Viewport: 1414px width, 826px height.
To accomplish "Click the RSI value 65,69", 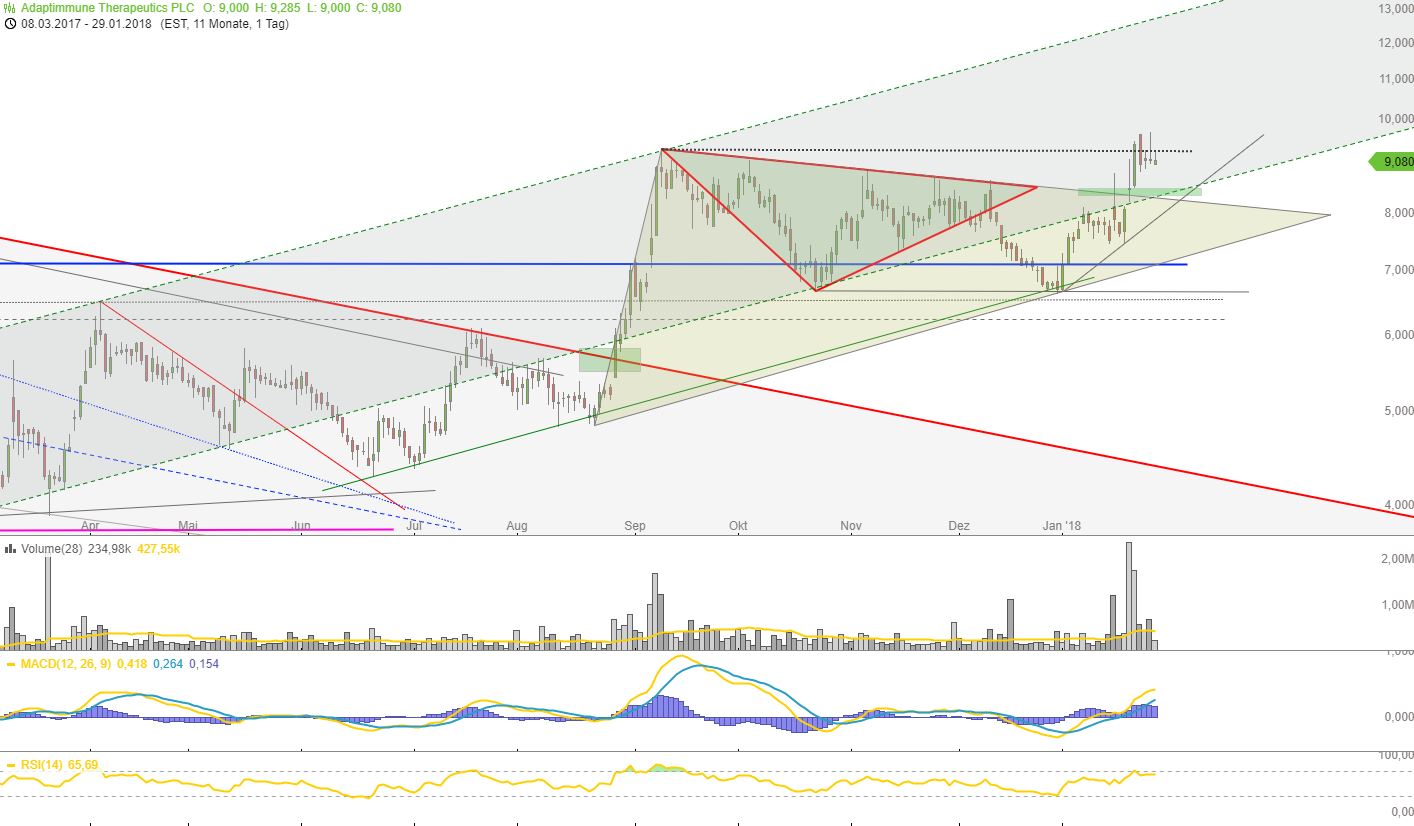I will coord(83,765).
